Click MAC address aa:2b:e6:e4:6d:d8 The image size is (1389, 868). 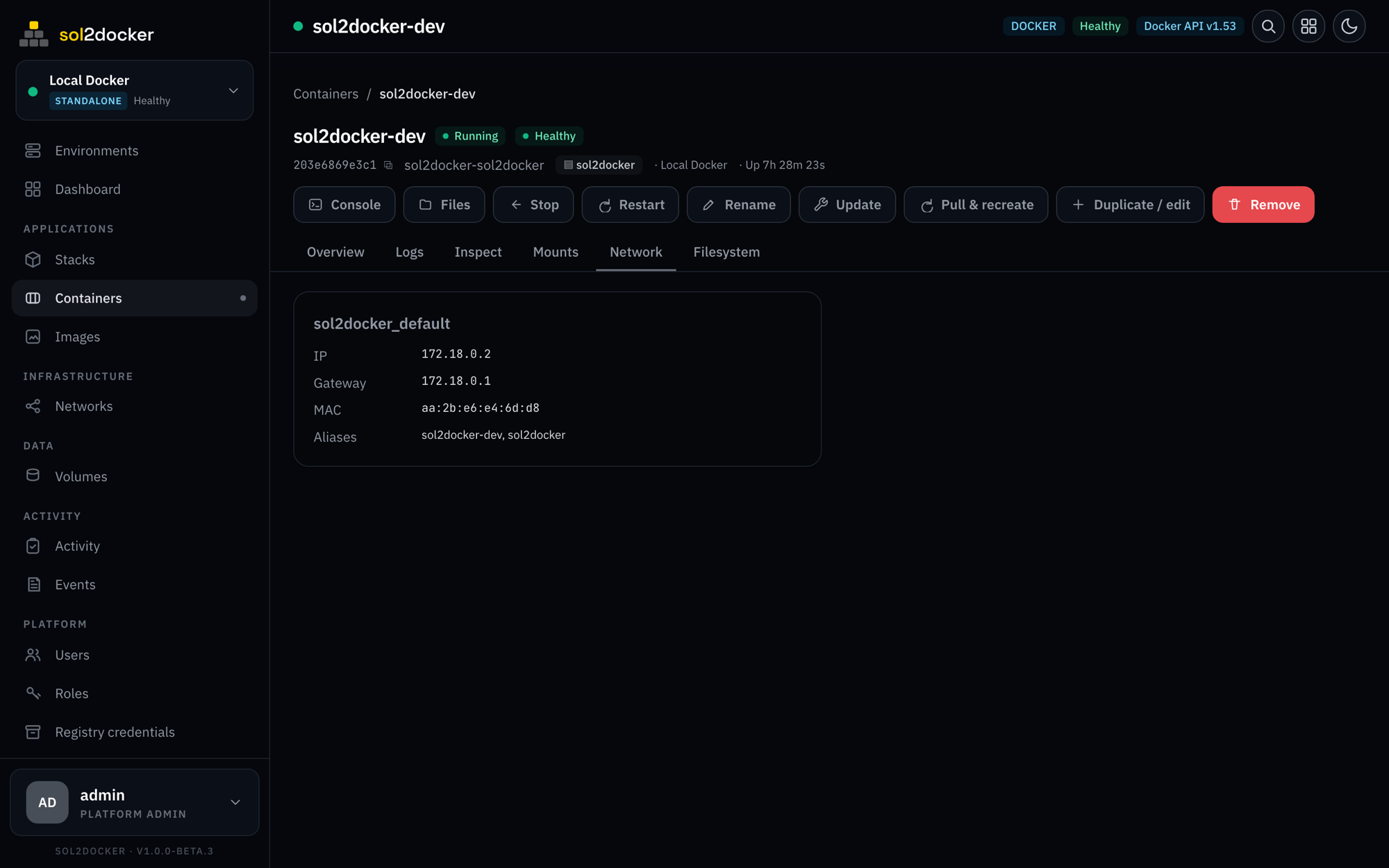pyautogui.click(x=480, y=408)
